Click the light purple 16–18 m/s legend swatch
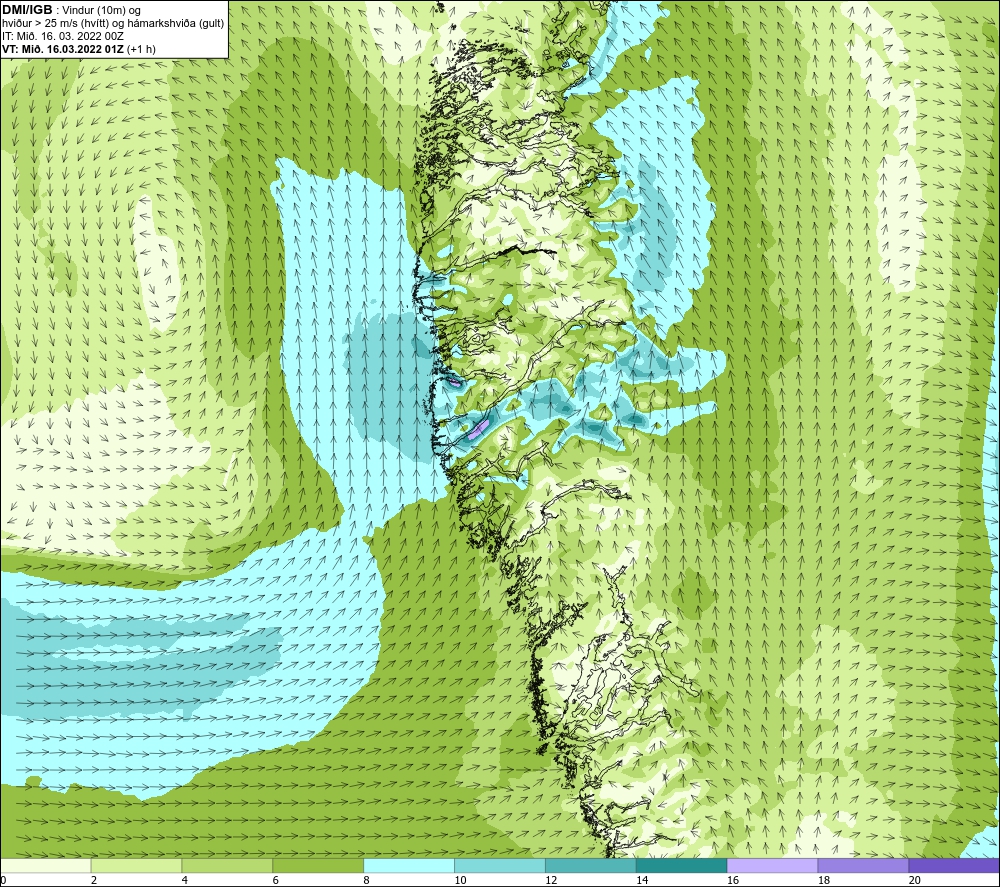Image resolution: width=1000 pixels, height=887 pixels. (772, 865)
